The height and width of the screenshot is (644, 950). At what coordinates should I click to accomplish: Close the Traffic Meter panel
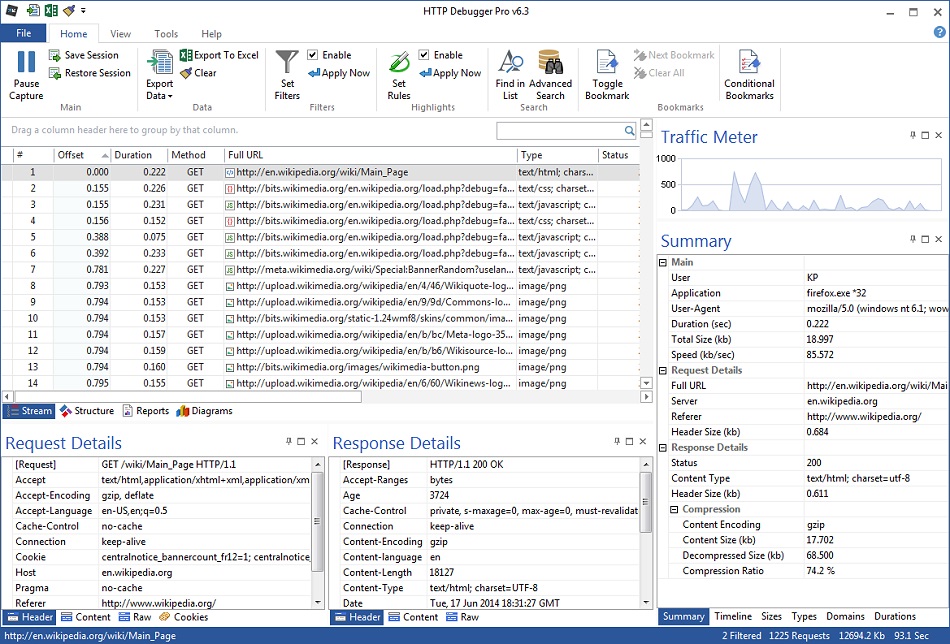938,135
